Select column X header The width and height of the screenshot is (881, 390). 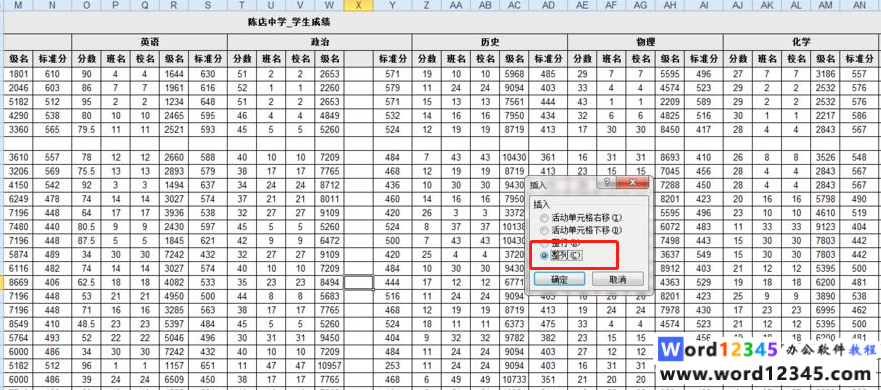click(x=358, y=6)
